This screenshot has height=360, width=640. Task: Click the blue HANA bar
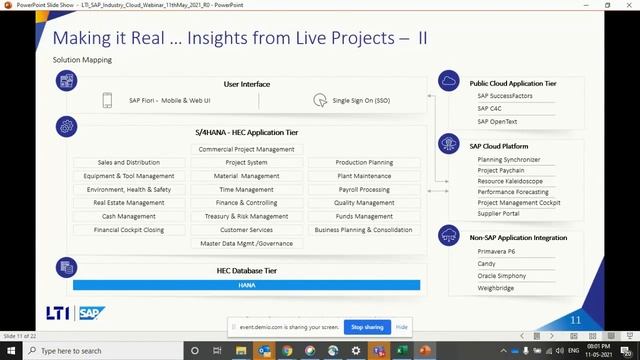[247, 285]
